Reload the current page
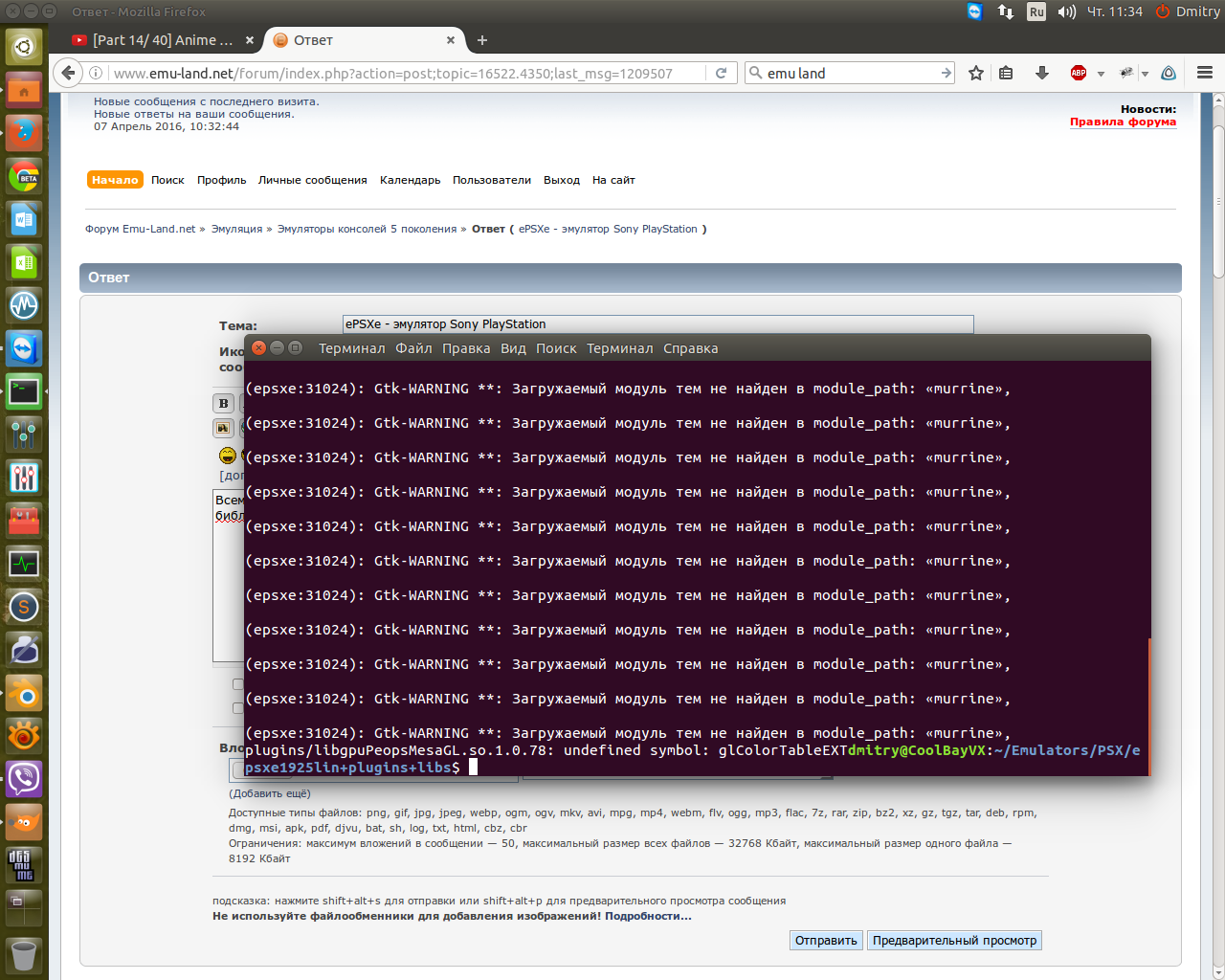This screenshot has height=980, width=1225. 722,73
